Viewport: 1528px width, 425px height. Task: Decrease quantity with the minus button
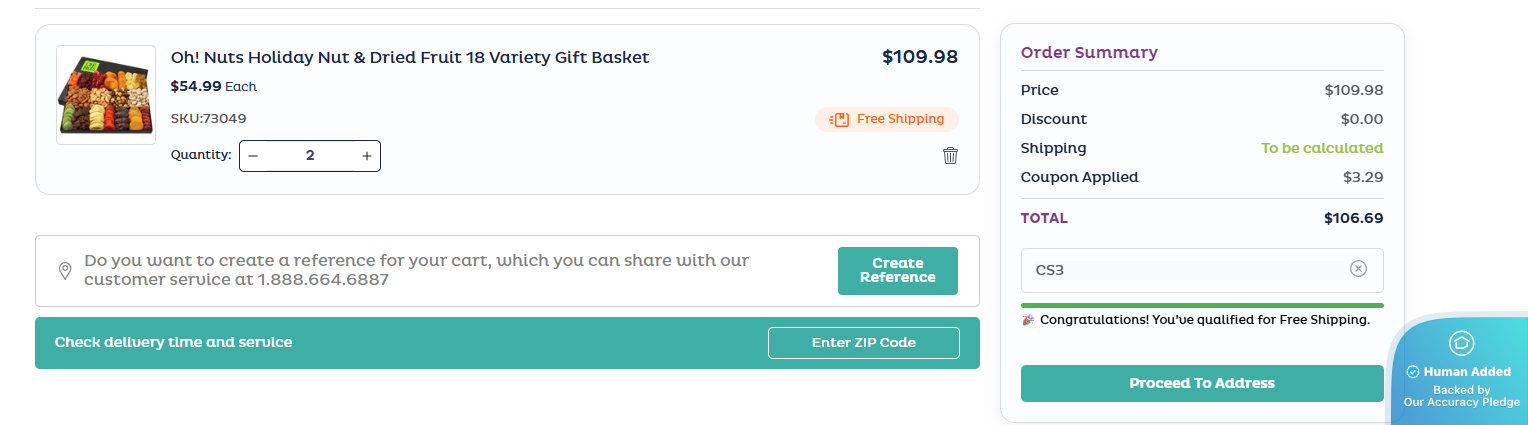point(253,156)
